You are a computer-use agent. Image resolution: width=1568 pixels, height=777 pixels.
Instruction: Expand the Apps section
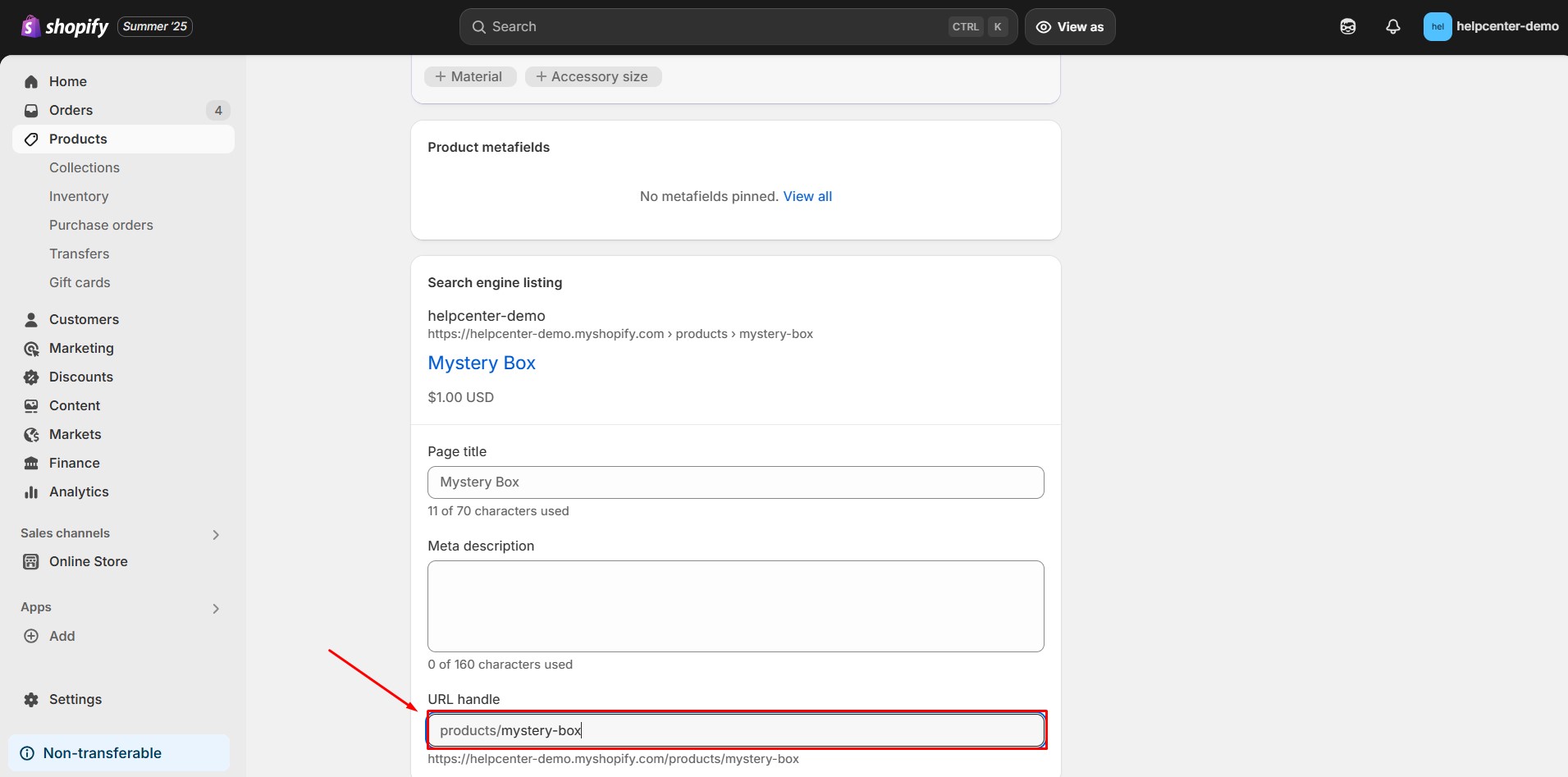point(215,608)
